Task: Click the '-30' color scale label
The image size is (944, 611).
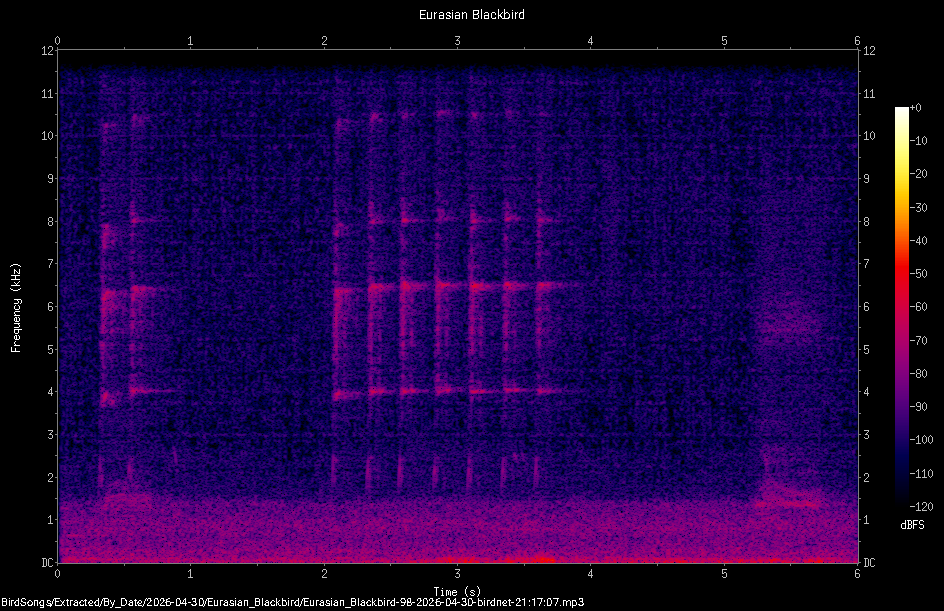Action: point(918,208)
